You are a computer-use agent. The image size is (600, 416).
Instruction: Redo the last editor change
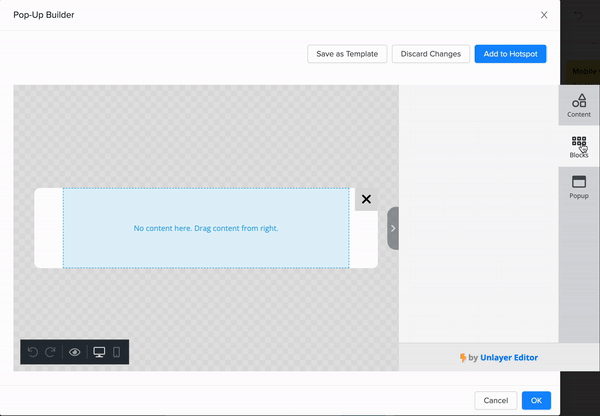[51, 352]
